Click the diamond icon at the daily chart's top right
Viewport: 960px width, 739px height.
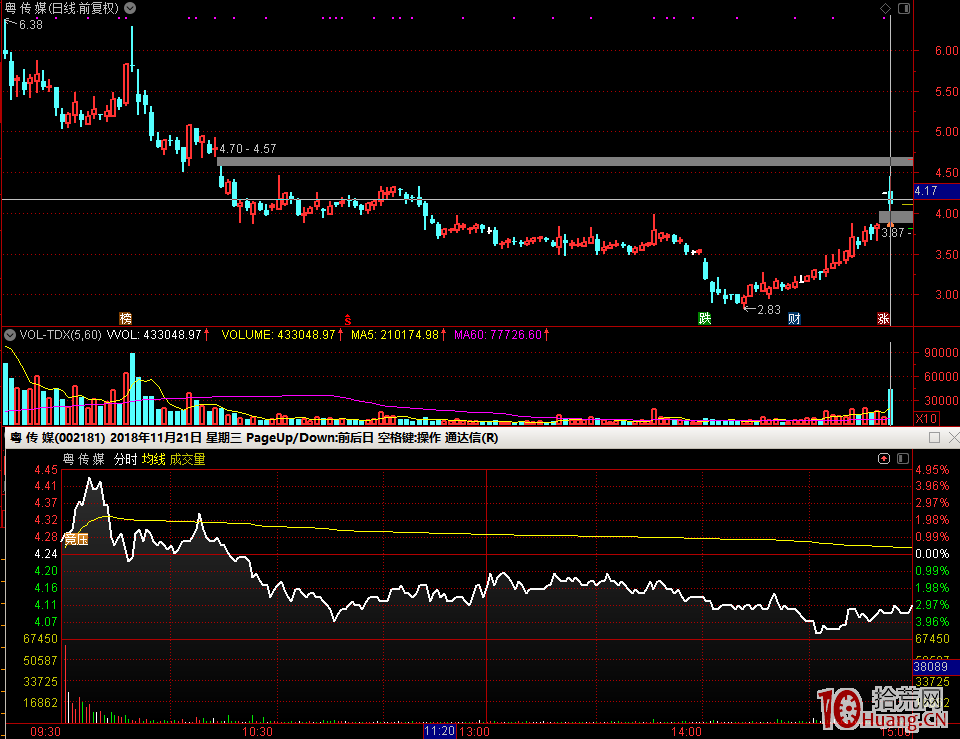[885, 8]
